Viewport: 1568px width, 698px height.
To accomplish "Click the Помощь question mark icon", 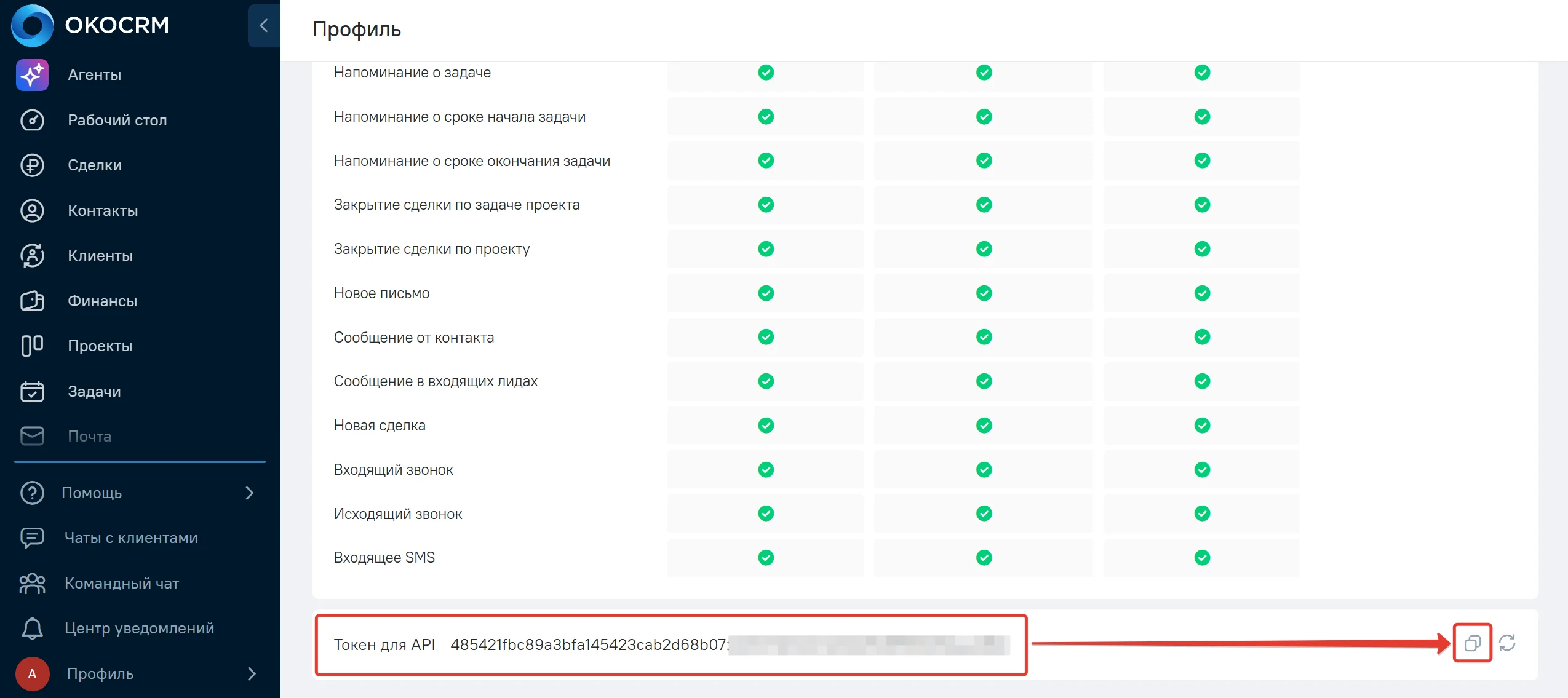I will click(32, 493).
